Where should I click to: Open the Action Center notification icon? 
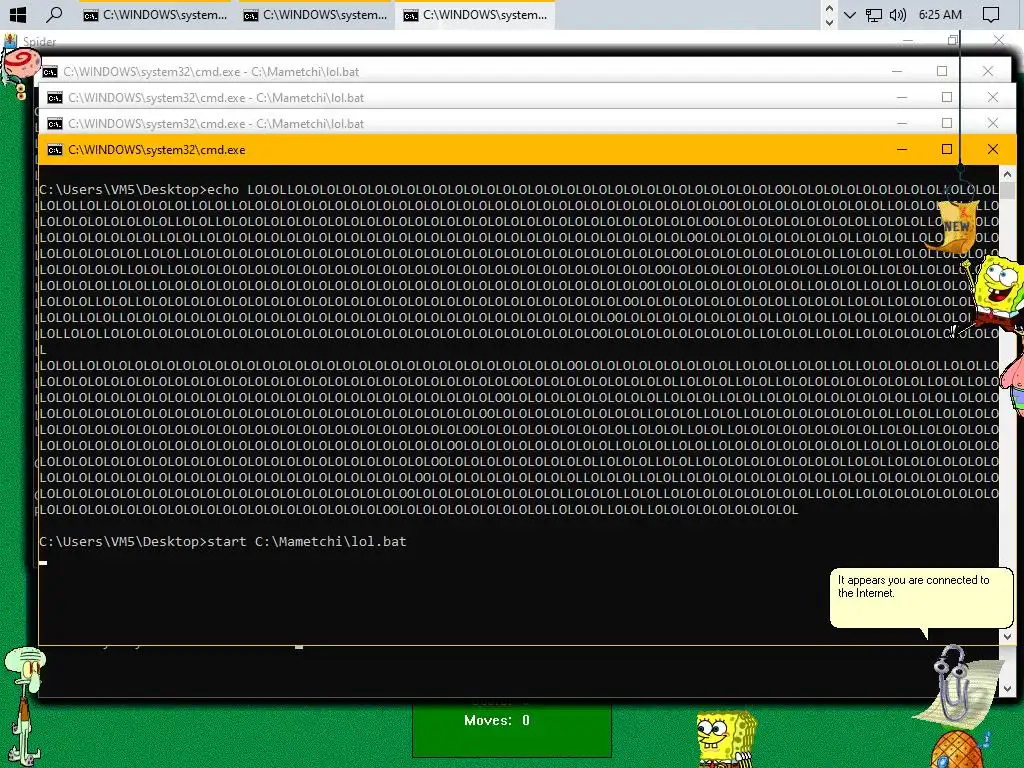point(991,15)
